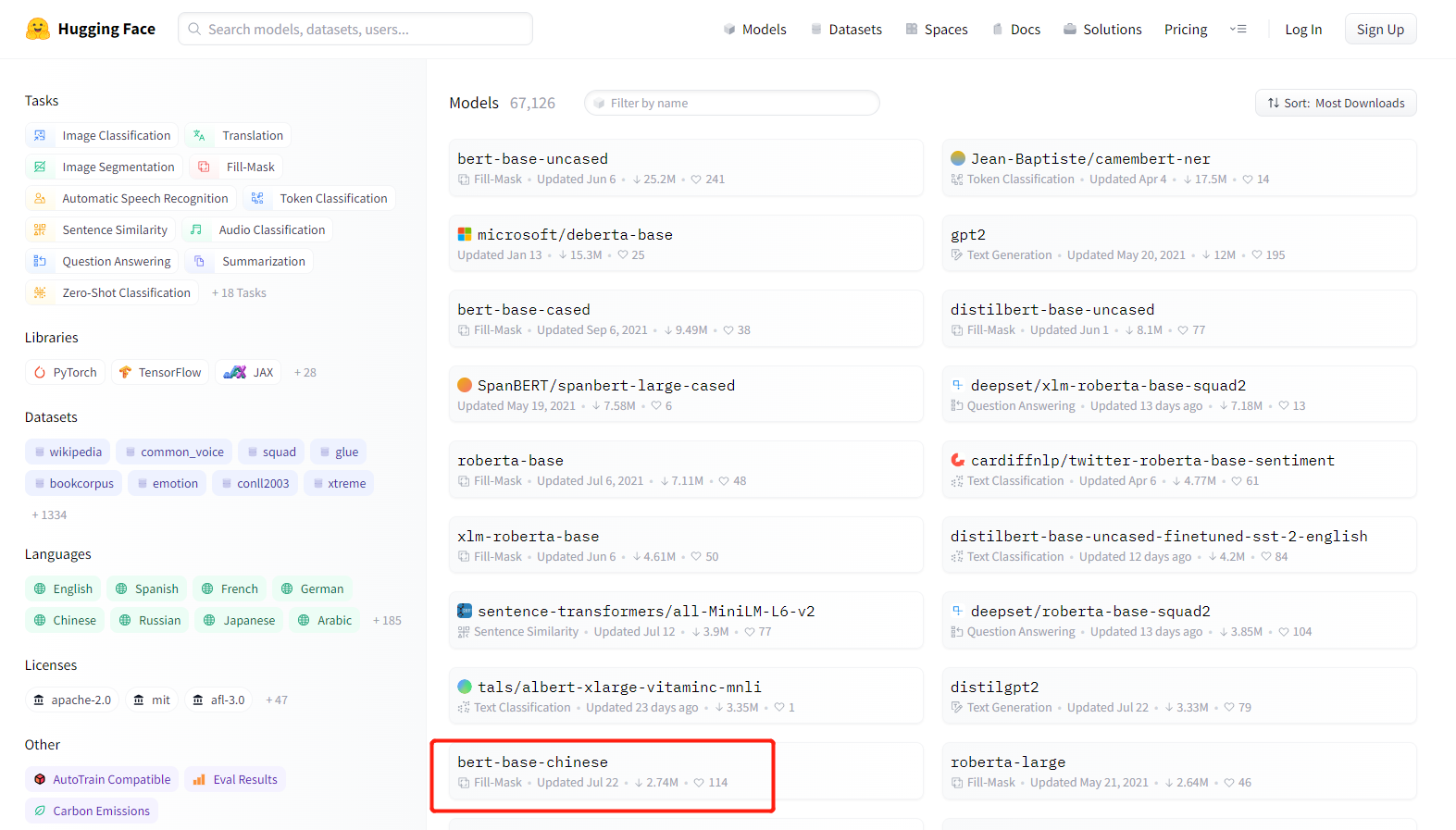Expand the +1334 datasets list
This screenshot has height=830, width=1456.
click(49, 515)
